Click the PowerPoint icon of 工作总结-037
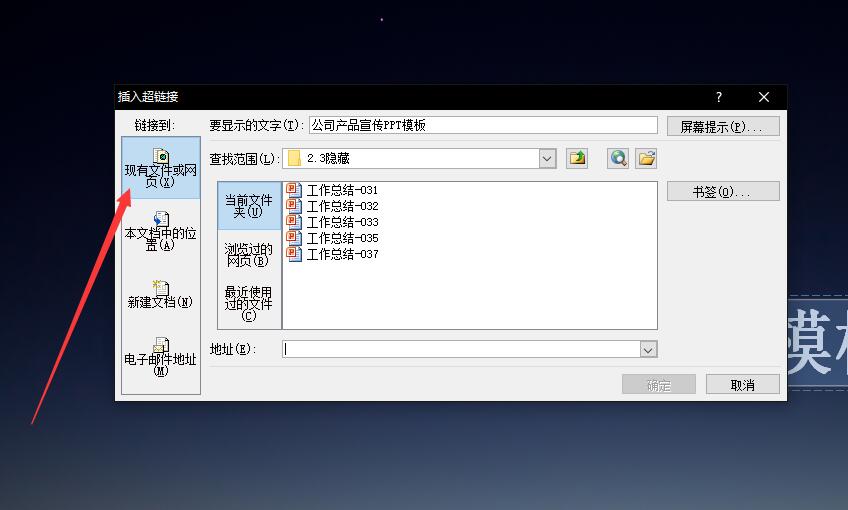The width and height of the screenshot is (848, 510). [x=294, y=254]
